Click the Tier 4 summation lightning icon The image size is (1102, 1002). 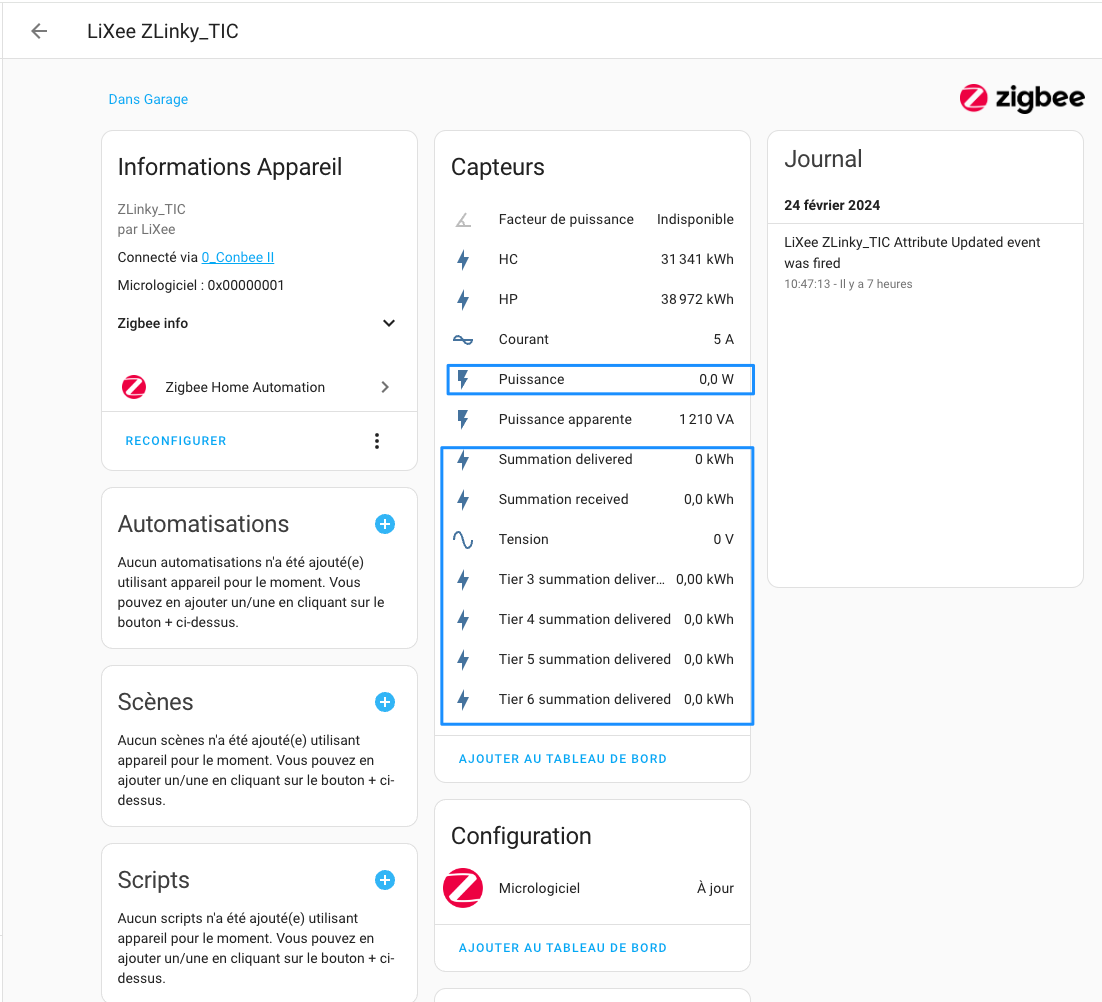[463, 620]
